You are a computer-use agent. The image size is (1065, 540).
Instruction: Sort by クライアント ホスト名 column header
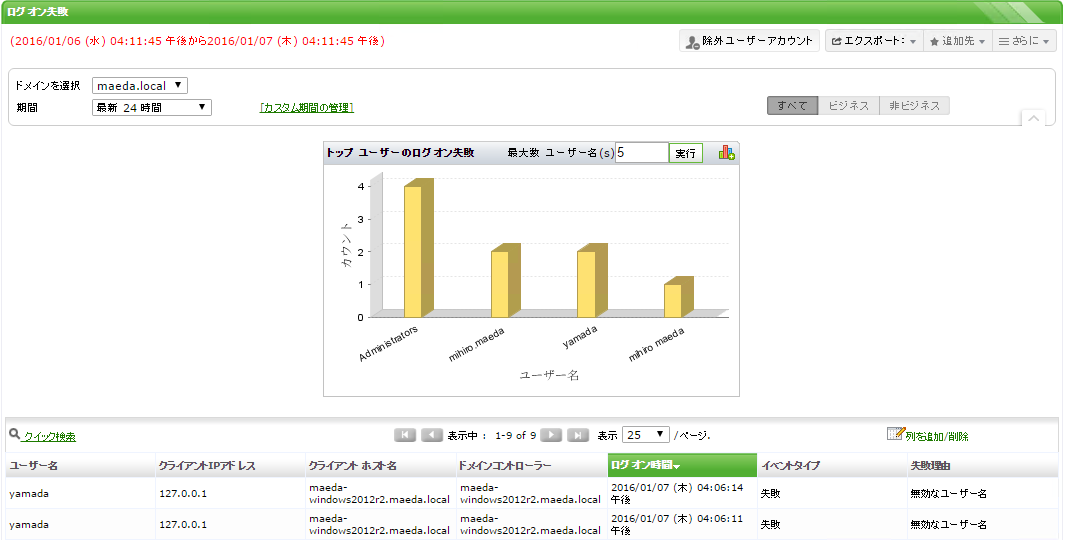point(381,465)
